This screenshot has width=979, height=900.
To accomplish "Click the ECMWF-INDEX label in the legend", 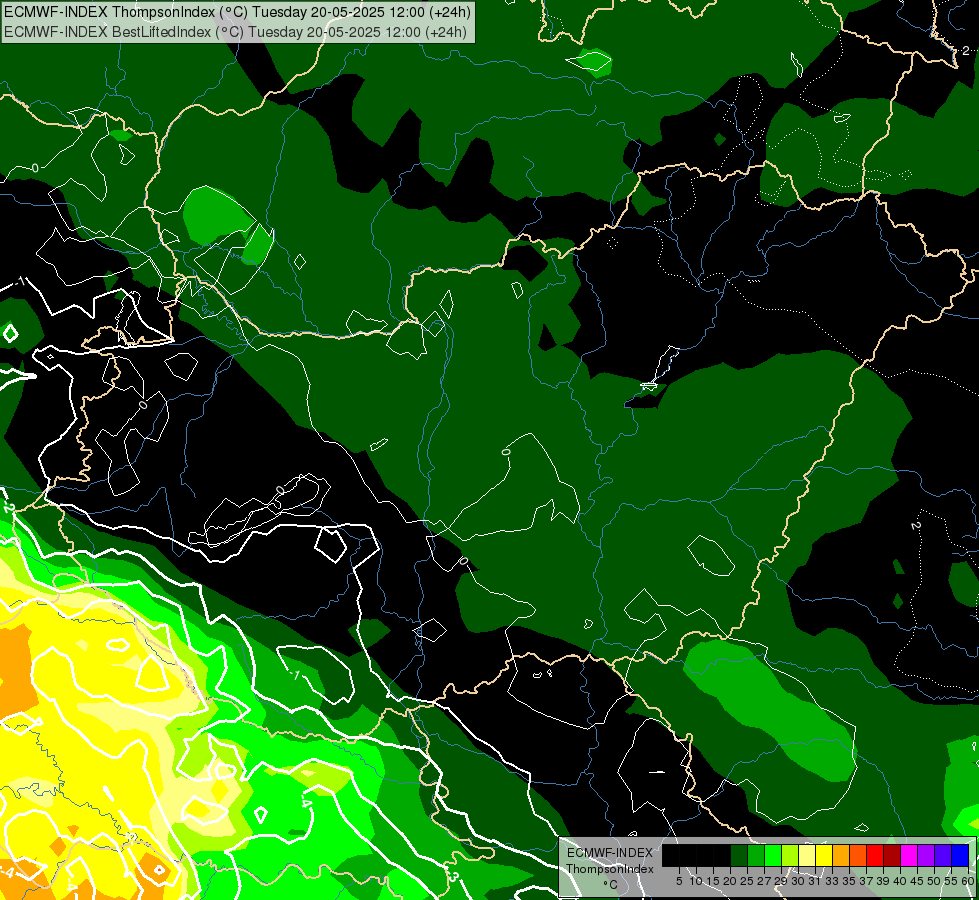I will point(610,853).
